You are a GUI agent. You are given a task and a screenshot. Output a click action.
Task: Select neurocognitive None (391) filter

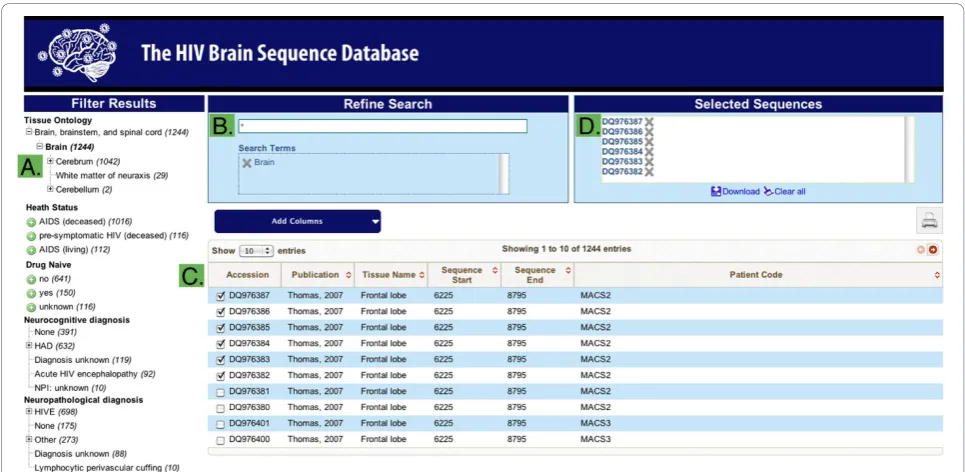pyautogui.click(x=55, y=332)
